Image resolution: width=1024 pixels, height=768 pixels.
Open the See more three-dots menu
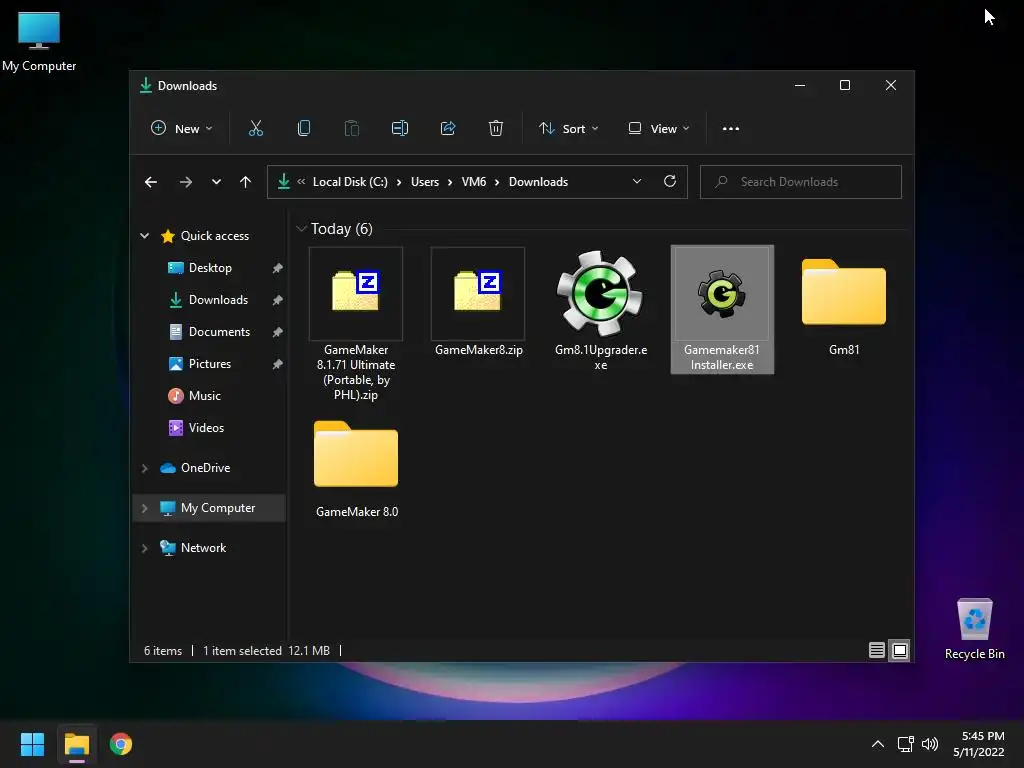point(731,129)
